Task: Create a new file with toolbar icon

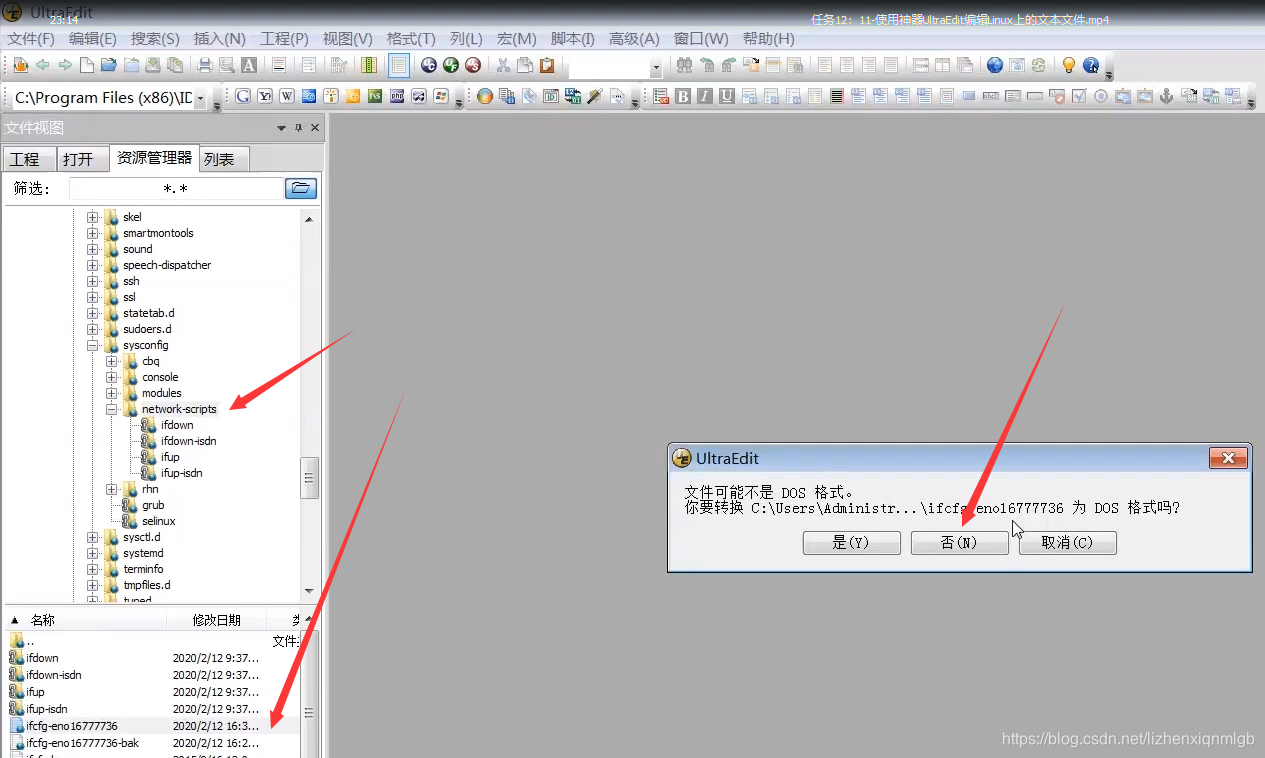Action: point(86,65)
